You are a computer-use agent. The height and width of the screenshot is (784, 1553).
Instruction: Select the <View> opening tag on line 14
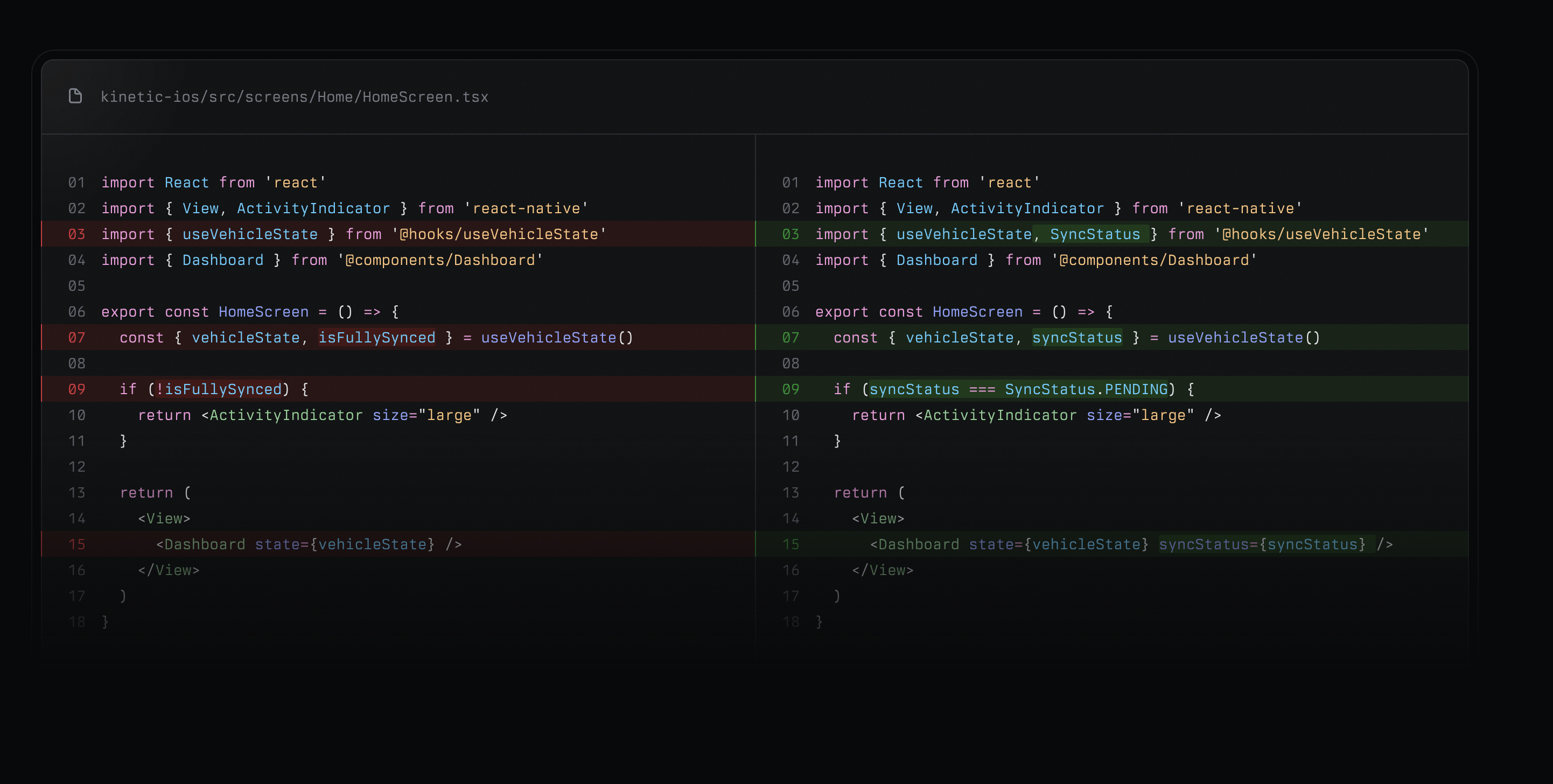[164, 517]
